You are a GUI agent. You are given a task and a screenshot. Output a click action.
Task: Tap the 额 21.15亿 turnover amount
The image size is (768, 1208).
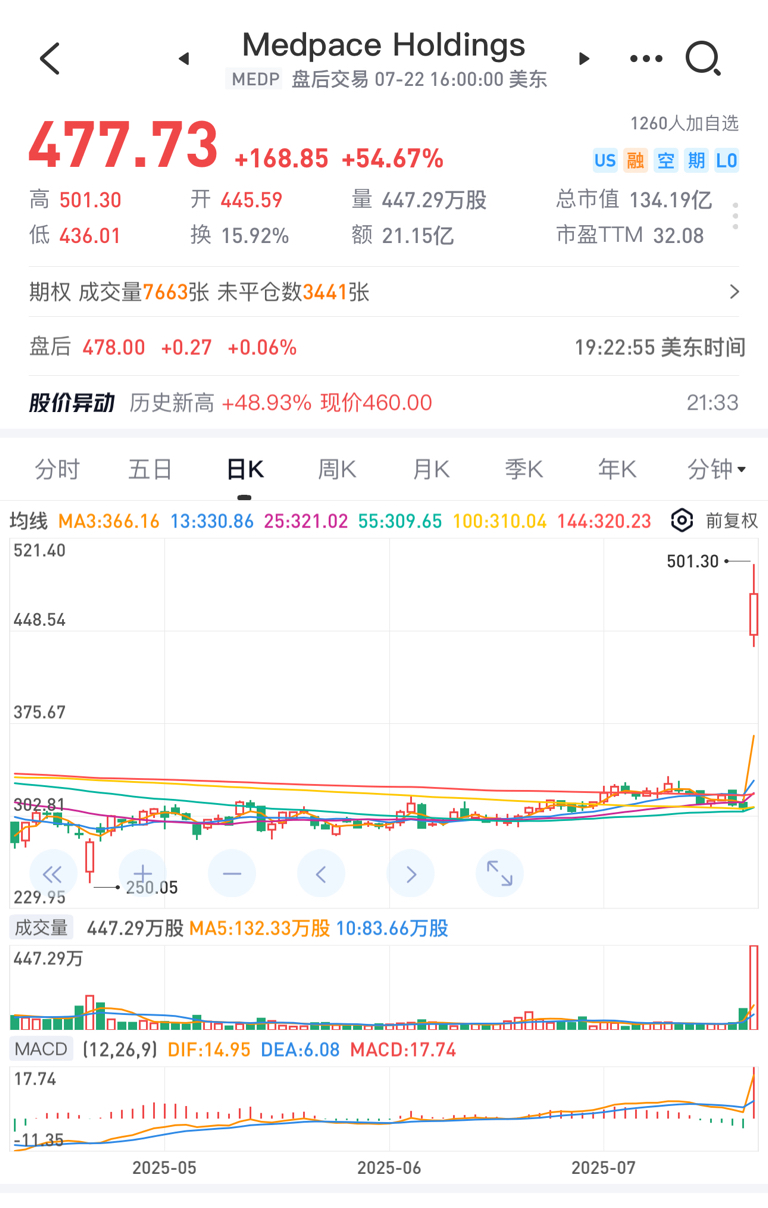click(x=403, y=236)
